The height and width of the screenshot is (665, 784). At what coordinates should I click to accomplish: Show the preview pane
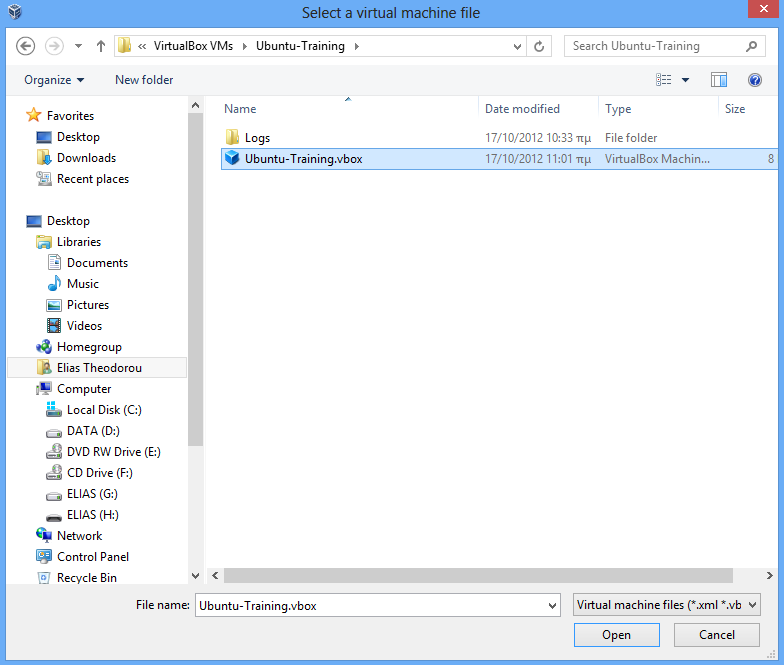[x=718, y=80]
